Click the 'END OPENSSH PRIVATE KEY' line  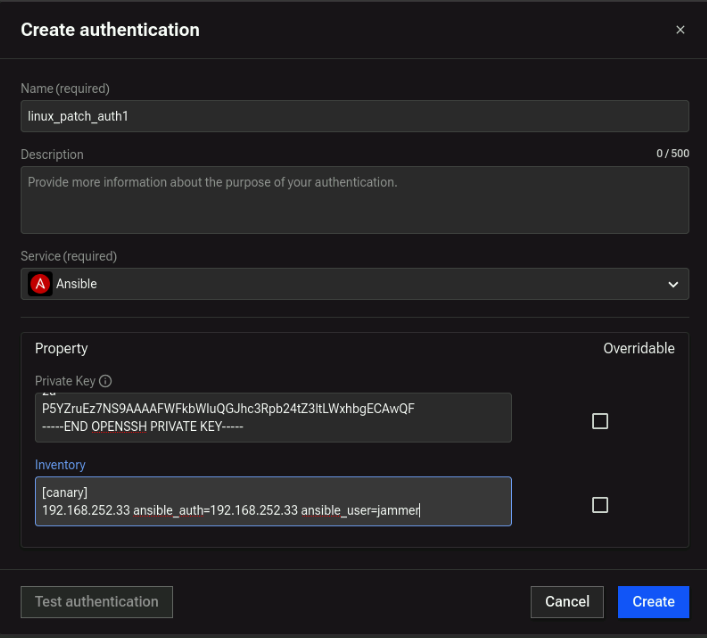pos(142,427)
